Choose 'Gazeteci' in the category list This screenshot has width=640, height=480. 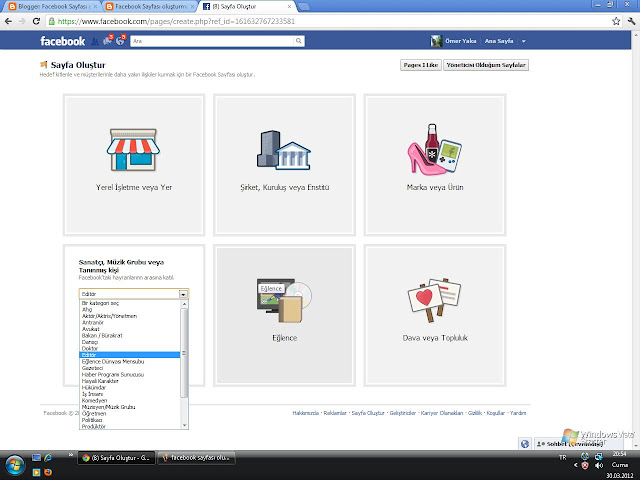coord(129,368)
